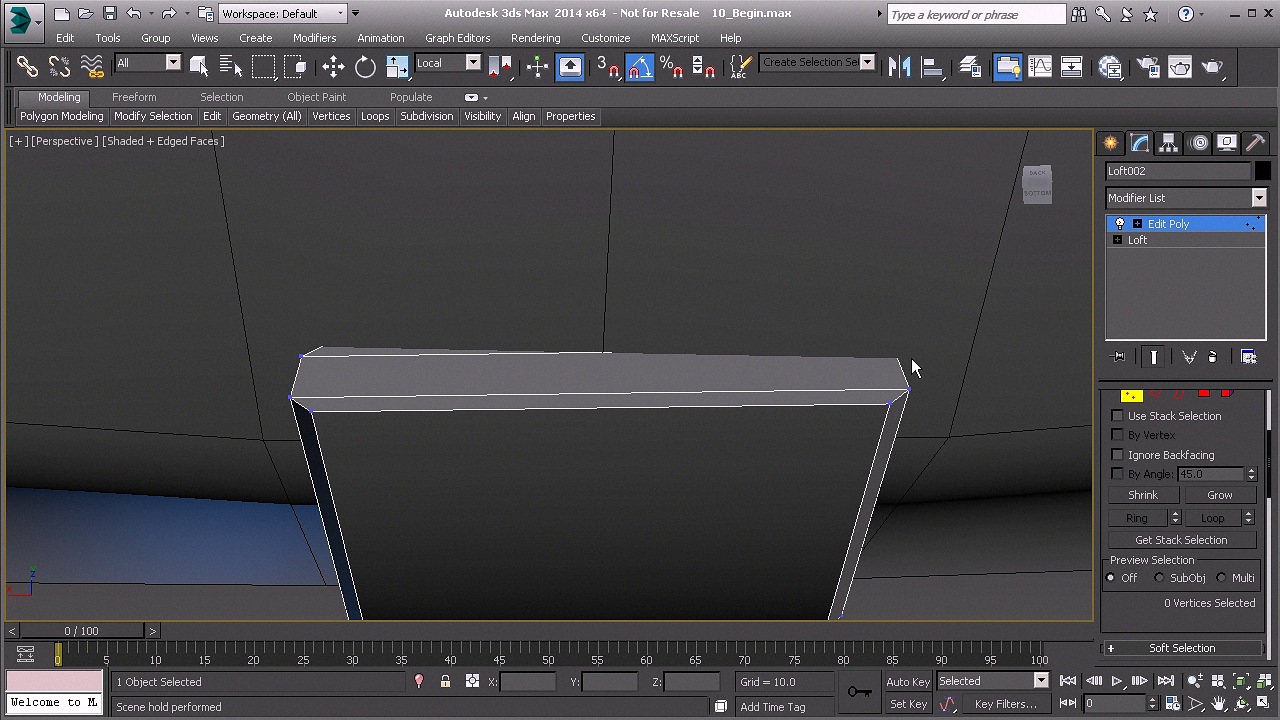1280x720 pixels.
Task: Open the Schematic View
Action: point(1071,67)
